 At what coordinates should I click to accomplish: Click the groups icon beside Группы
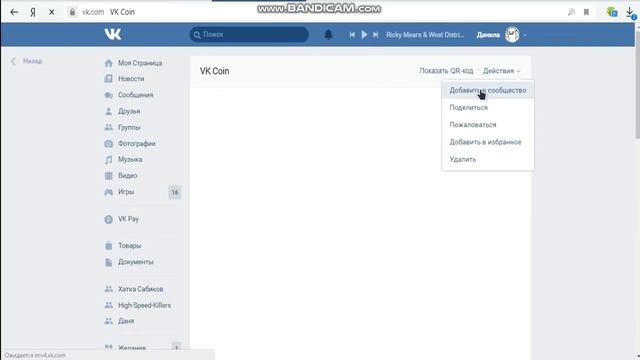[x=108, y=127]
